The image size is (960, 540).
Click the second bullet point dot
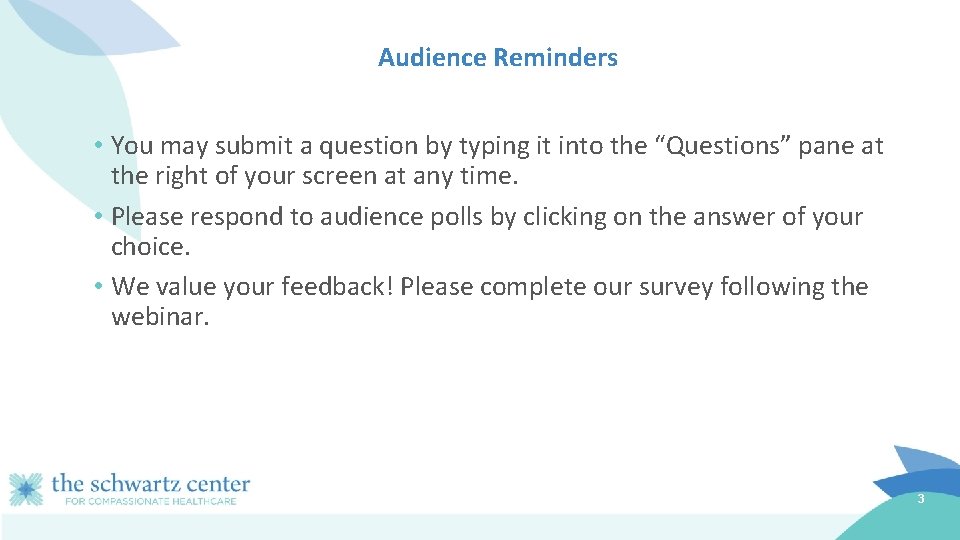[x=103, y=217]
